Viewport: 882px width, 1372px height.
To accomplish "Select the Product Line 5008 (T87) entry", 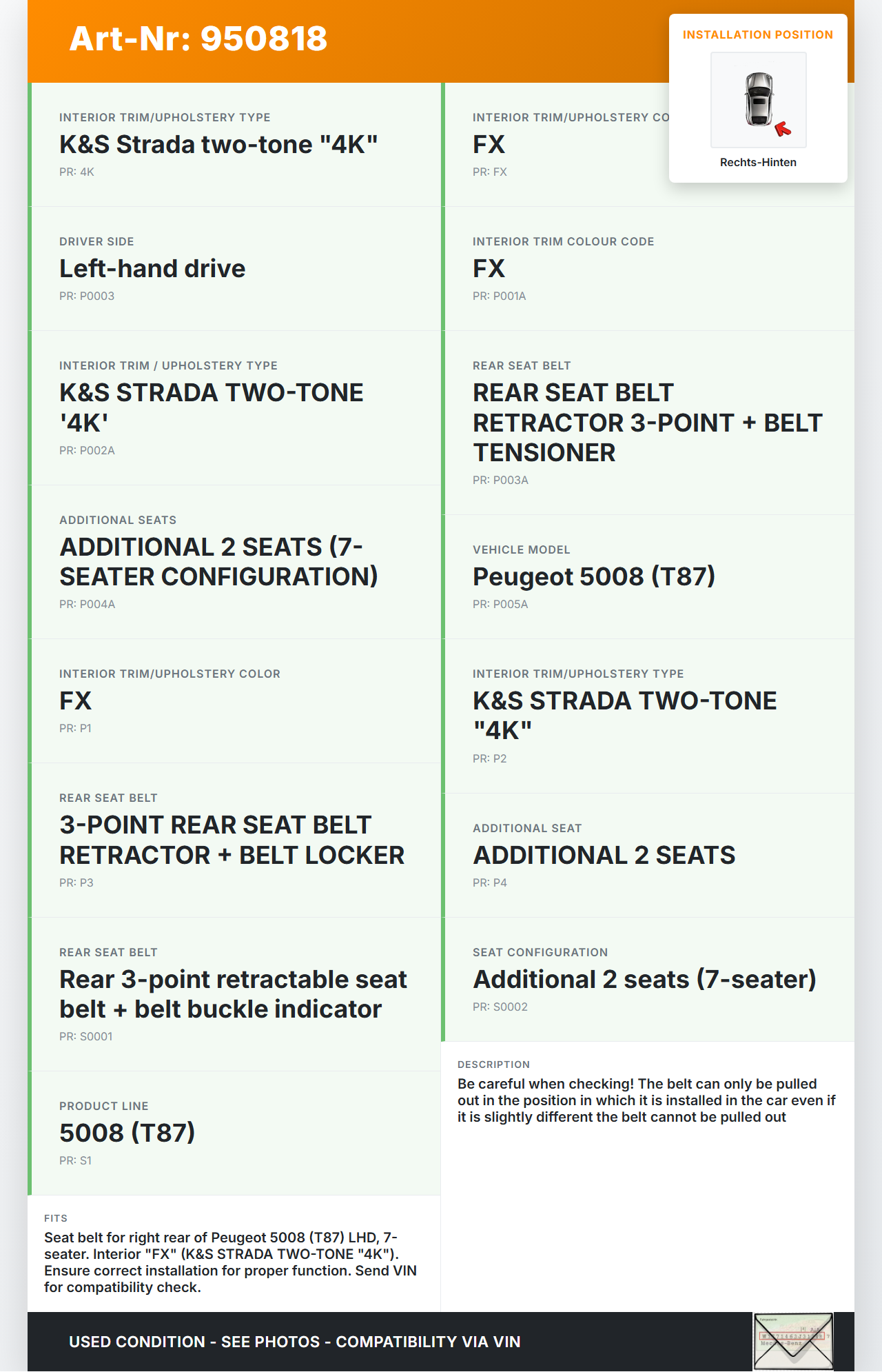I will (x=127, y=1133).
